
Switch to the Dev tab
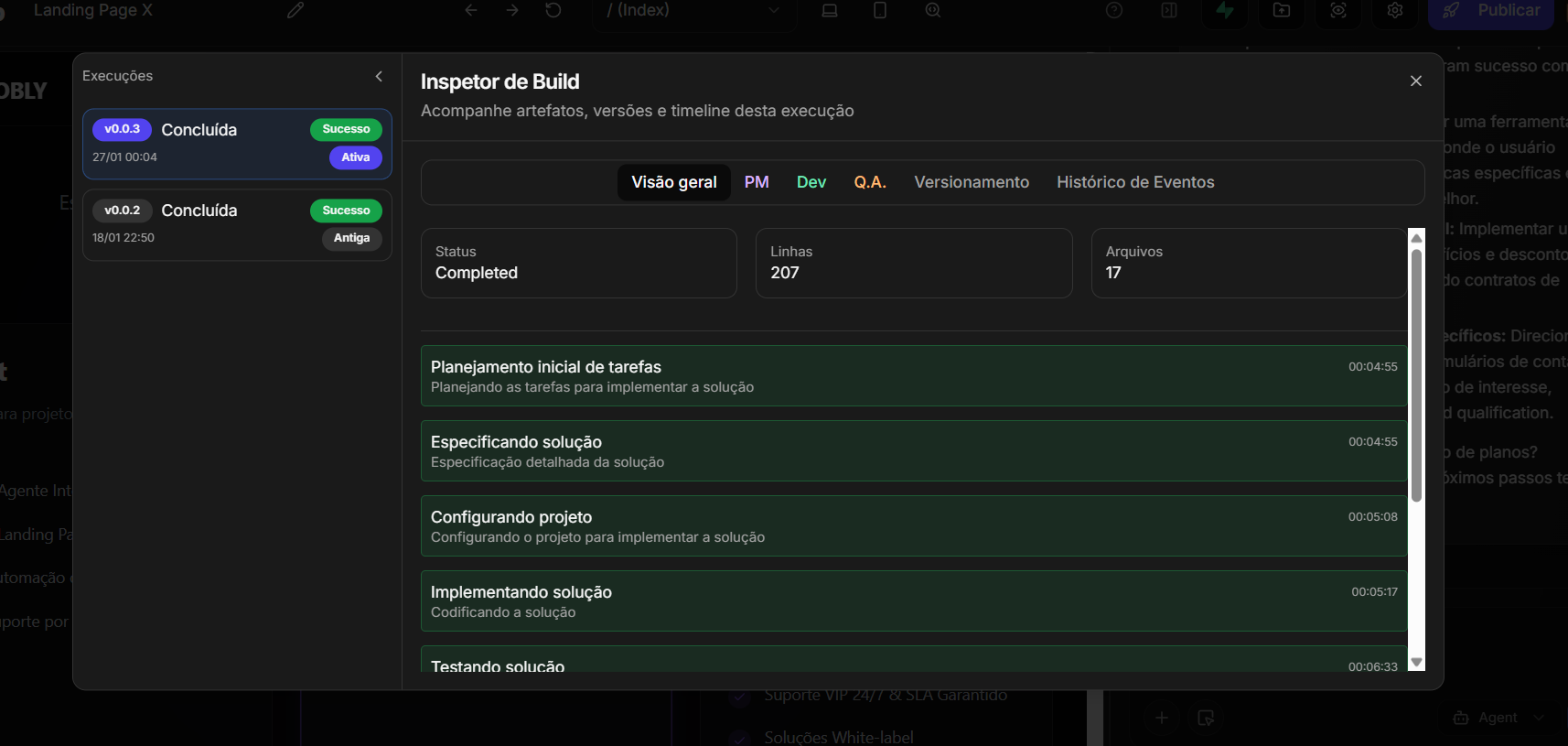pyautogui.click(x=811, y=182)
